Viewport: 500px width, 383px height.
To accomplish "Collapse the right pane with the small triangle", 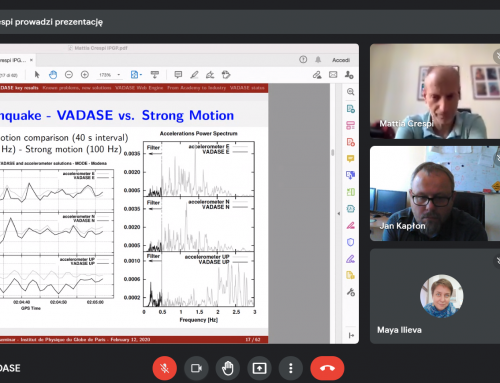I will click(339, 214).
